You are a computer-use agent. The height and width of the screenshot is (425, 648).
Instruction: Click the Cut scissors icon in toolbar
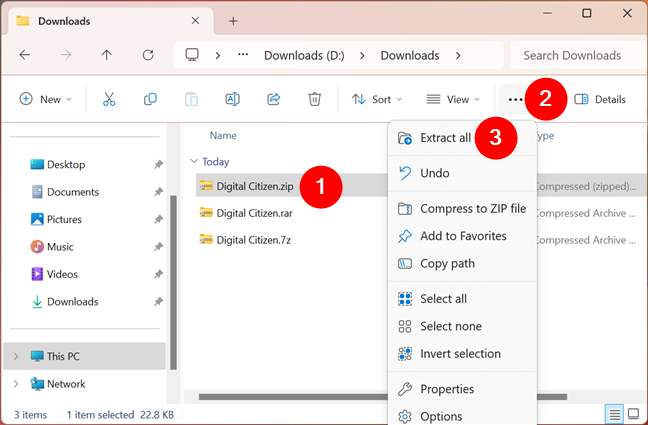(109, 99)
